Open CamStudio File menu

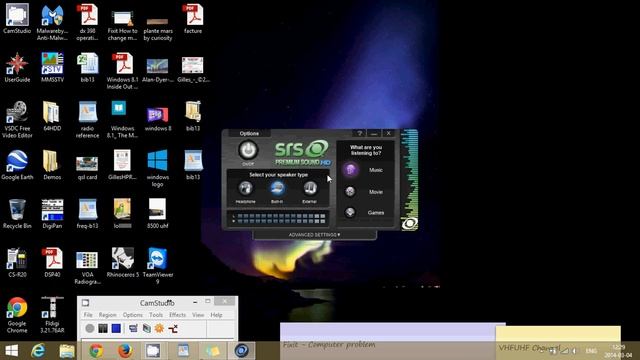(x=88, y=315)
